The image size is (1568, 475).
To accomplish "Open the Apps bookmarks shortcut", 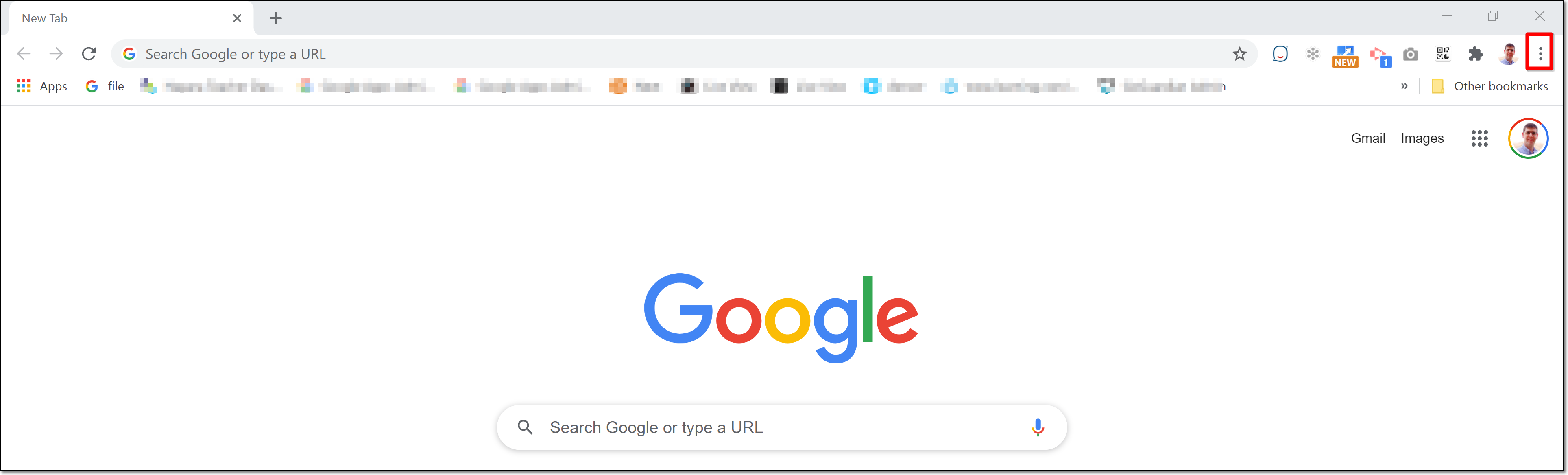I will (x=42, y=86).
